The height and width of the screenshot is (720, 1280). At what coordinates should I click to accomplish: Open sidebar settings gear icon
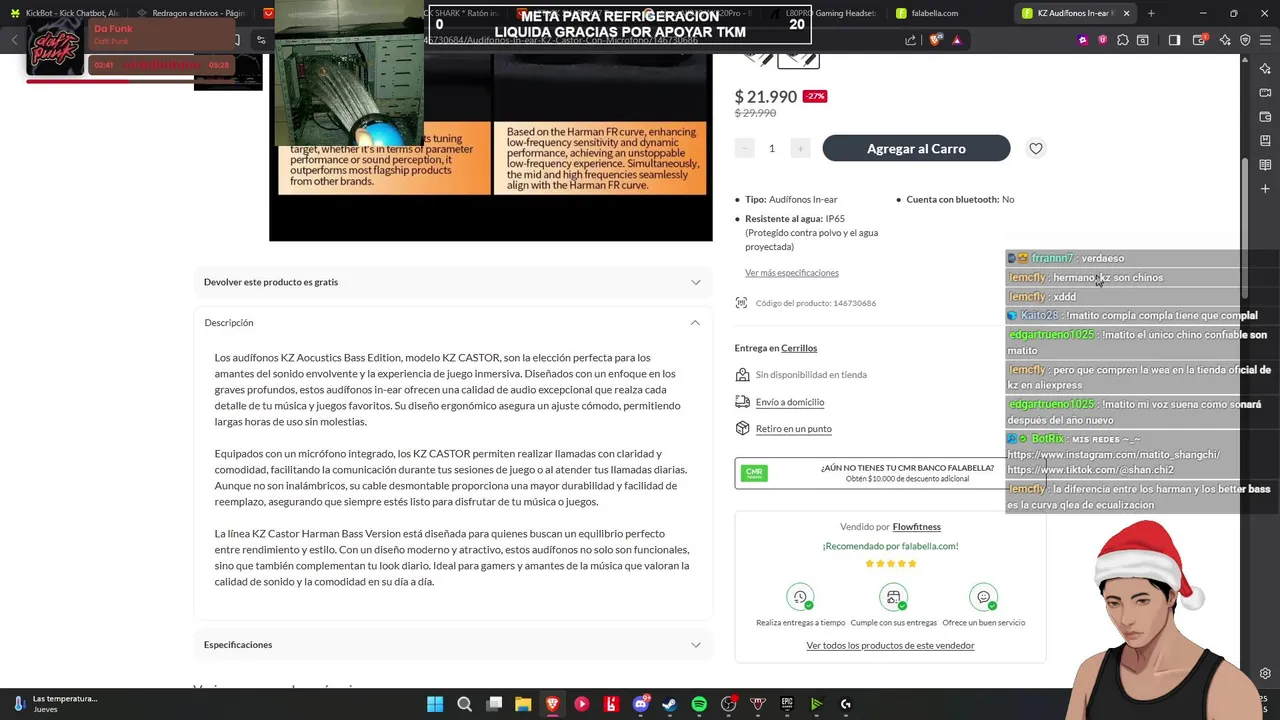tap(1265, 673)
